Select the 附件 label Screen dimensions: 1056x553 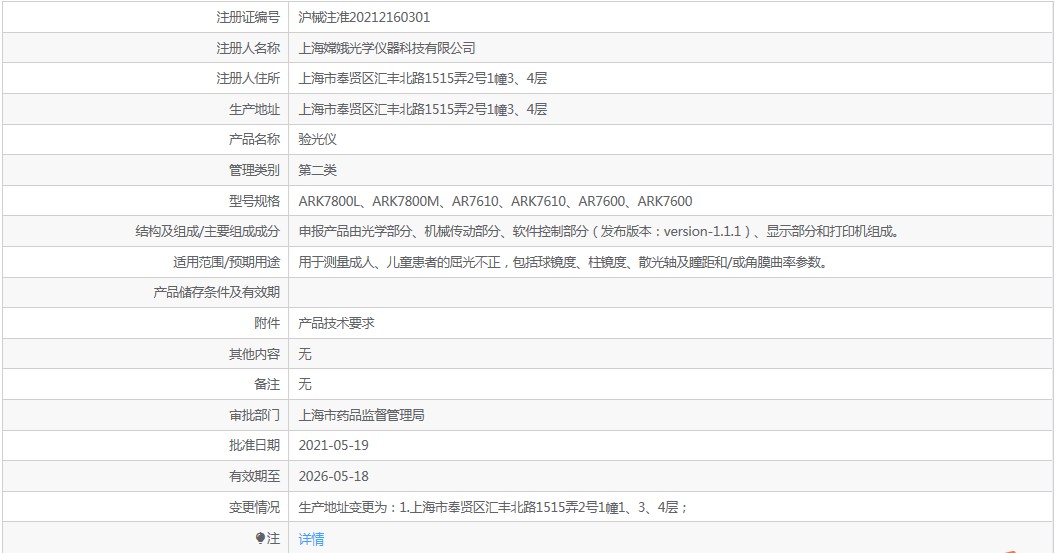267,323
